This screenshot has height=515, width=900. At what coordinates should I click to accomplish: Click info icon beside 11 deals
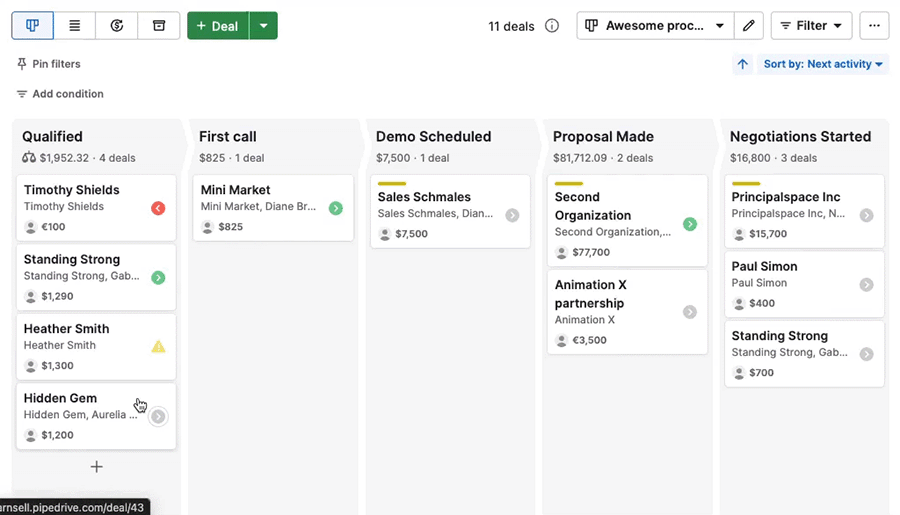[x=552, y=26]
